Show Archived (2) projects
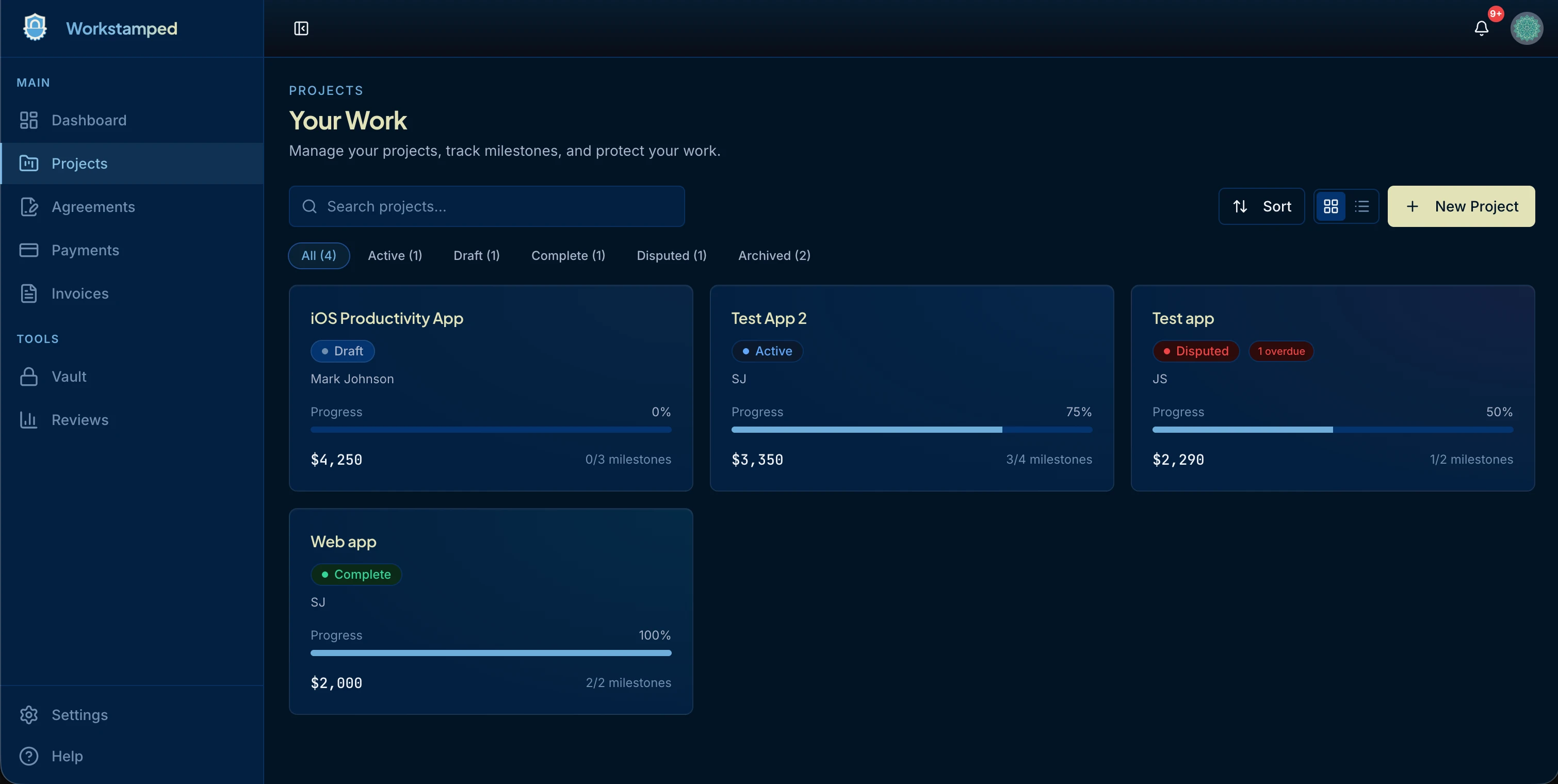The image size is (1558, 784). coord(773,256)
